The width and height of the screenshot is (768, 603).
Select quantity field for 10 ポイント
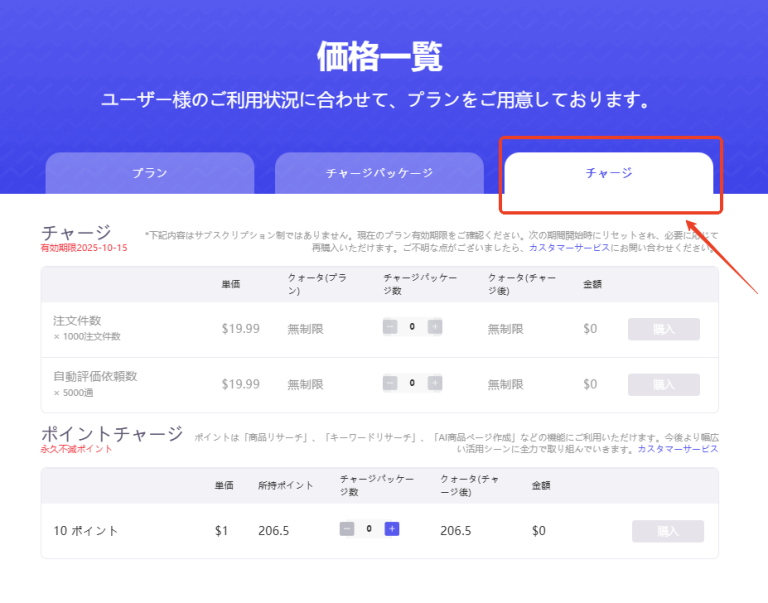[x=369, y=529]
